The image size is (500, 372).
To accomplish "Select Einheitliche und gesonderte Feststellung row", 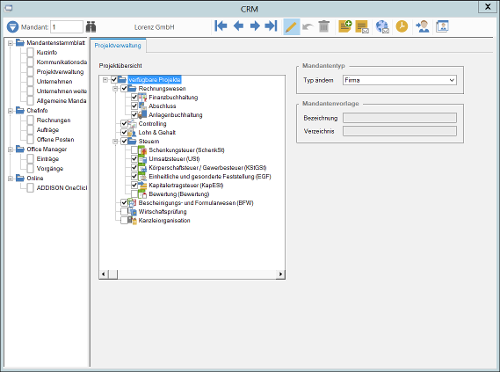I will [x=210, y=176].
